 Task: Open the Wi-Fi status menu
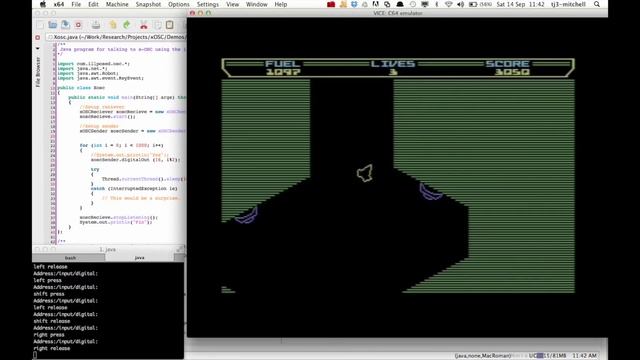[x=449, y=4]
